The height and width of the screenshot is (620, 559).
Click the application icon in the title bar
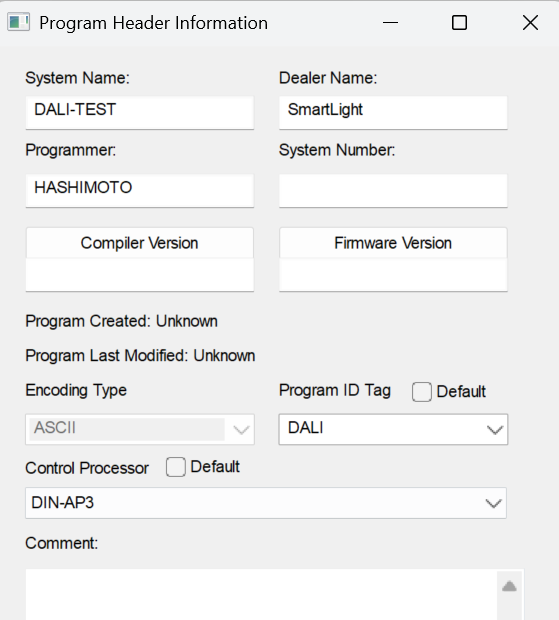tap(18, 23)
